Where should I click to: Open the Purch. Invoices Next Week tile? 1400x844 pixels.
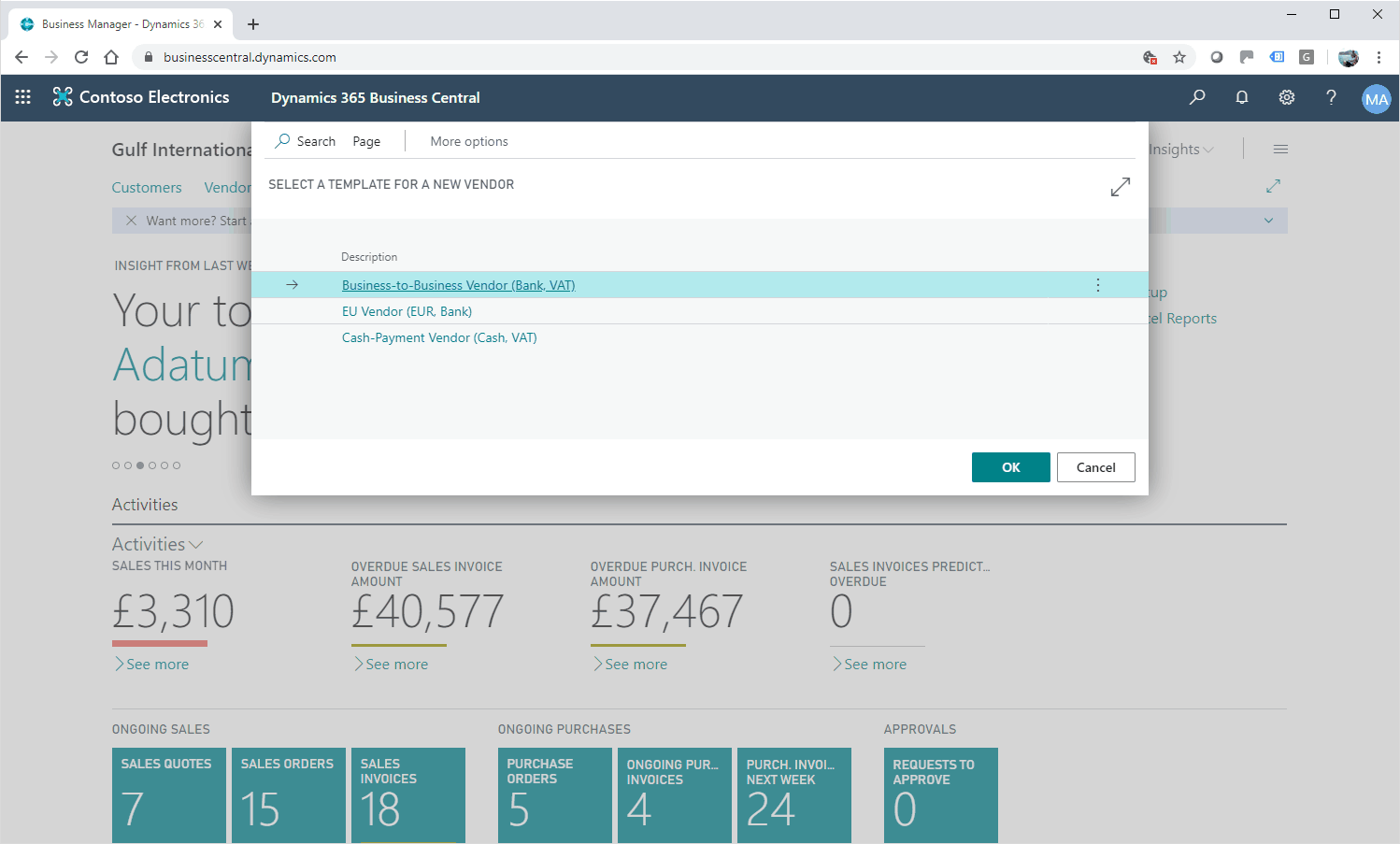click(794, 795)
